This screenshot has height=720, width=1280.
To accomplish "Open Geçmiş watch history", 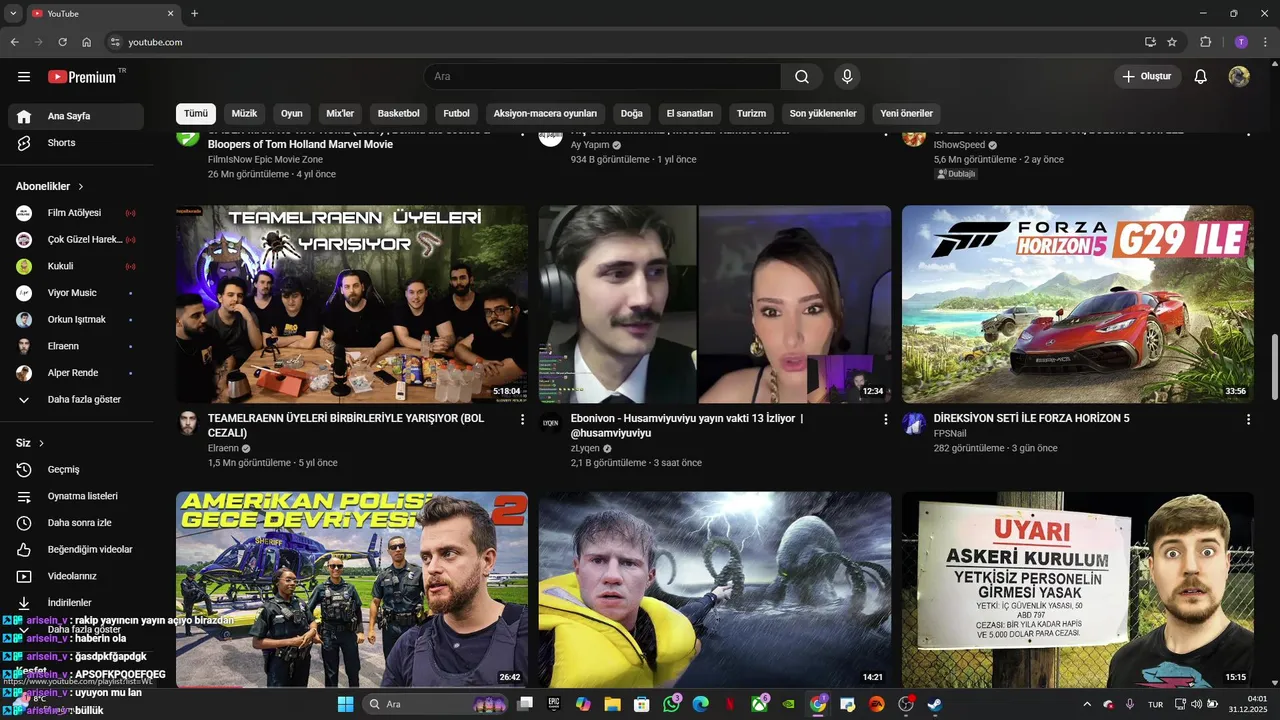I will 76,469.
